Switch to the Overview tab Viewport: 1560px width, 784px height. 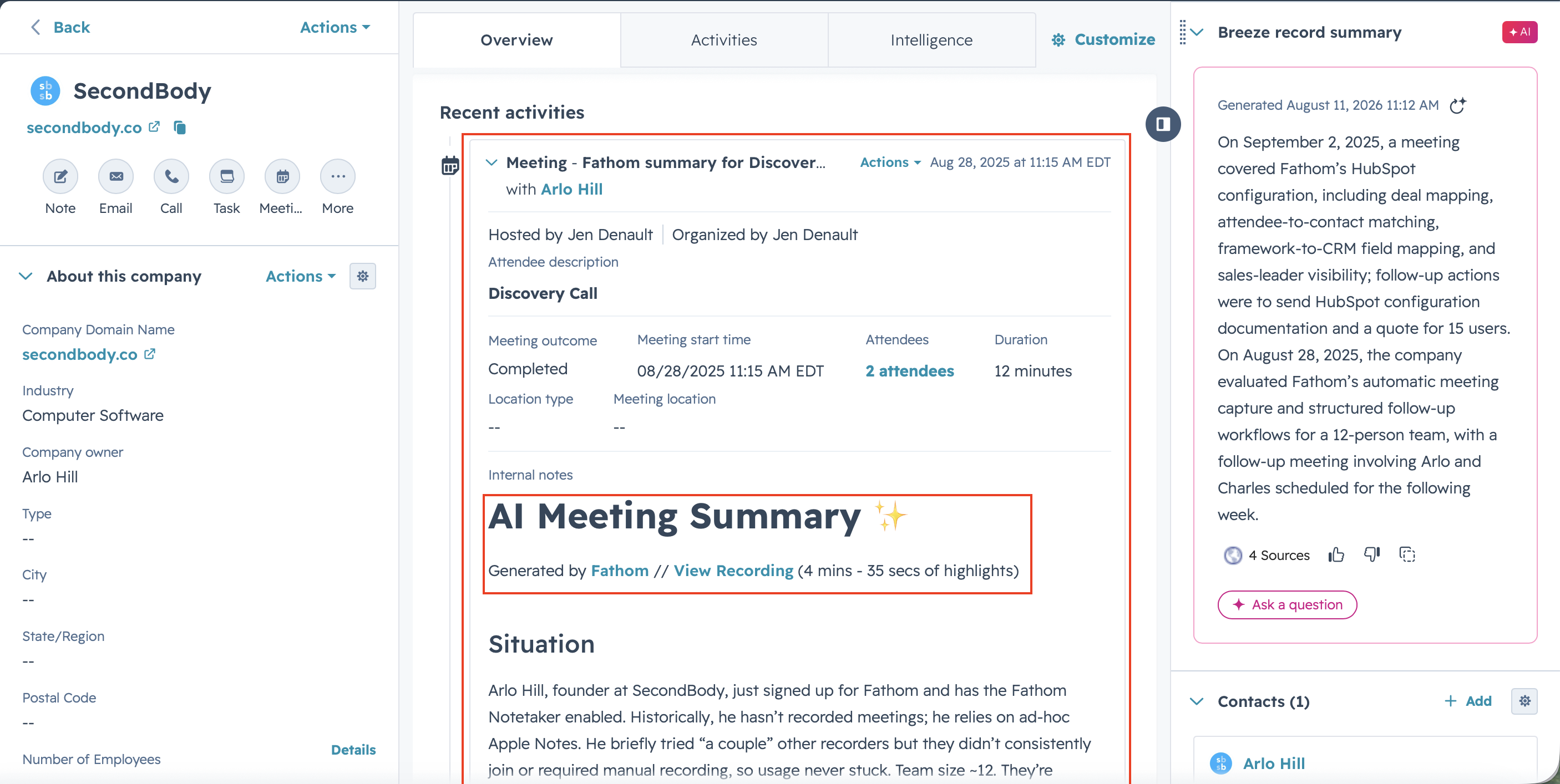coord(516,40)
